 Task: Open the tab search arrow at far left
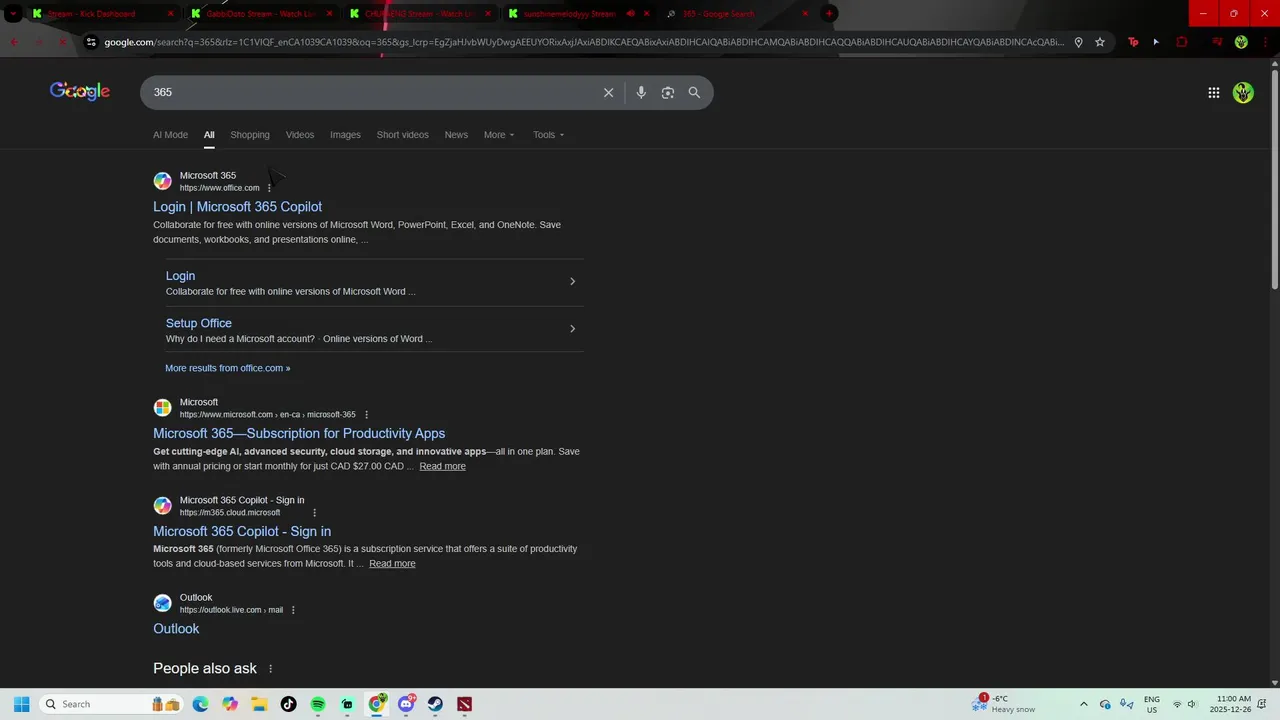click(x=13, y=14)
